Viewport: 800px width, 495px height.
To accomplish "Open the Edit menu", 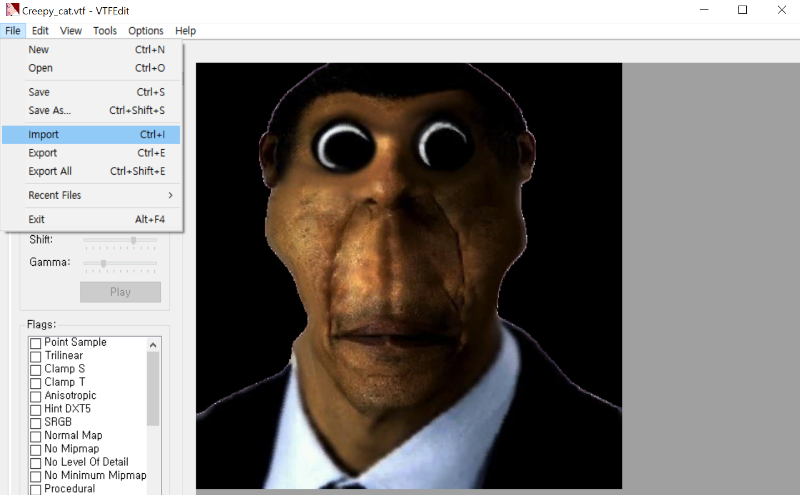I will [40, 31].
